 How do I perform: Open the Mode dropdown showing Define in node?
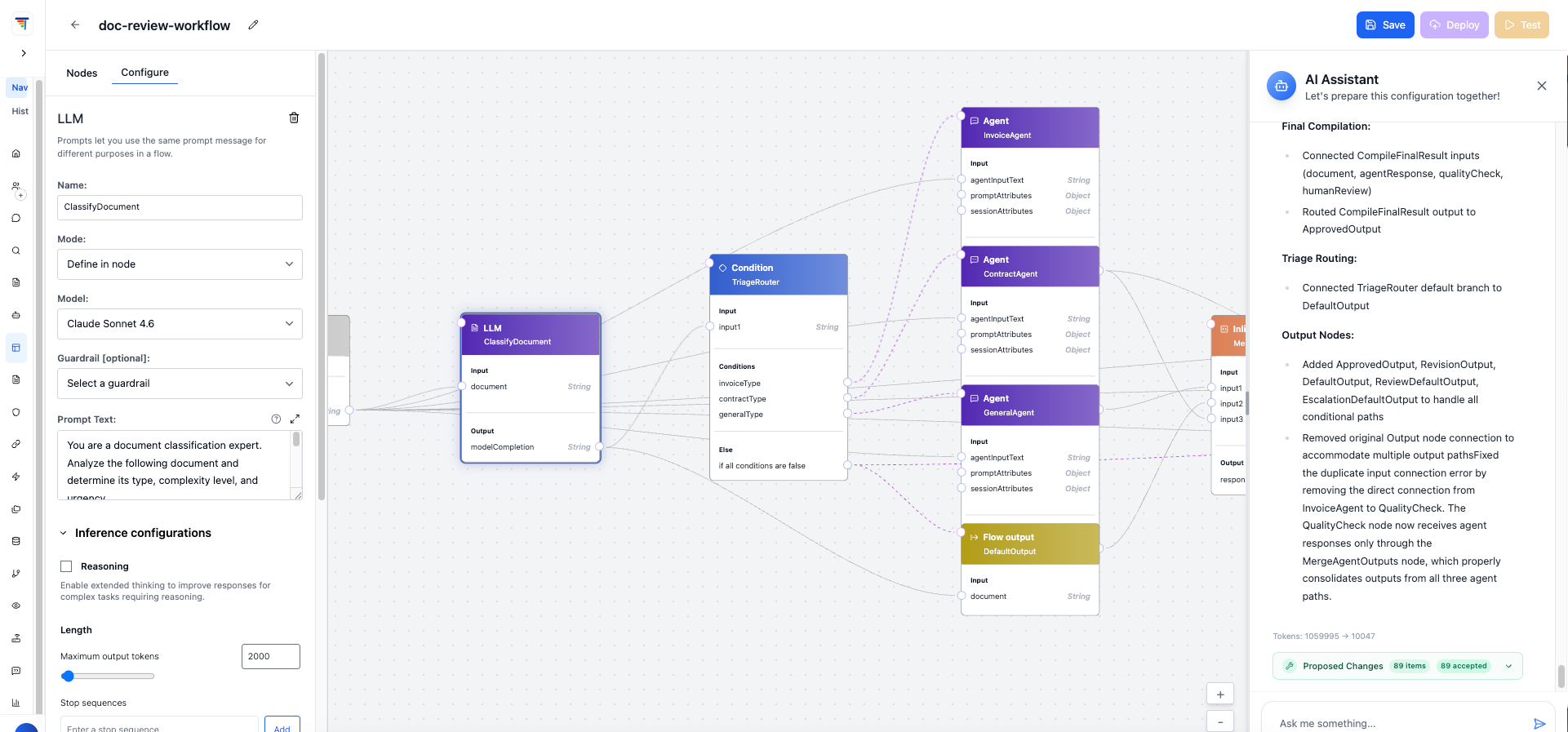click(180, 264)
